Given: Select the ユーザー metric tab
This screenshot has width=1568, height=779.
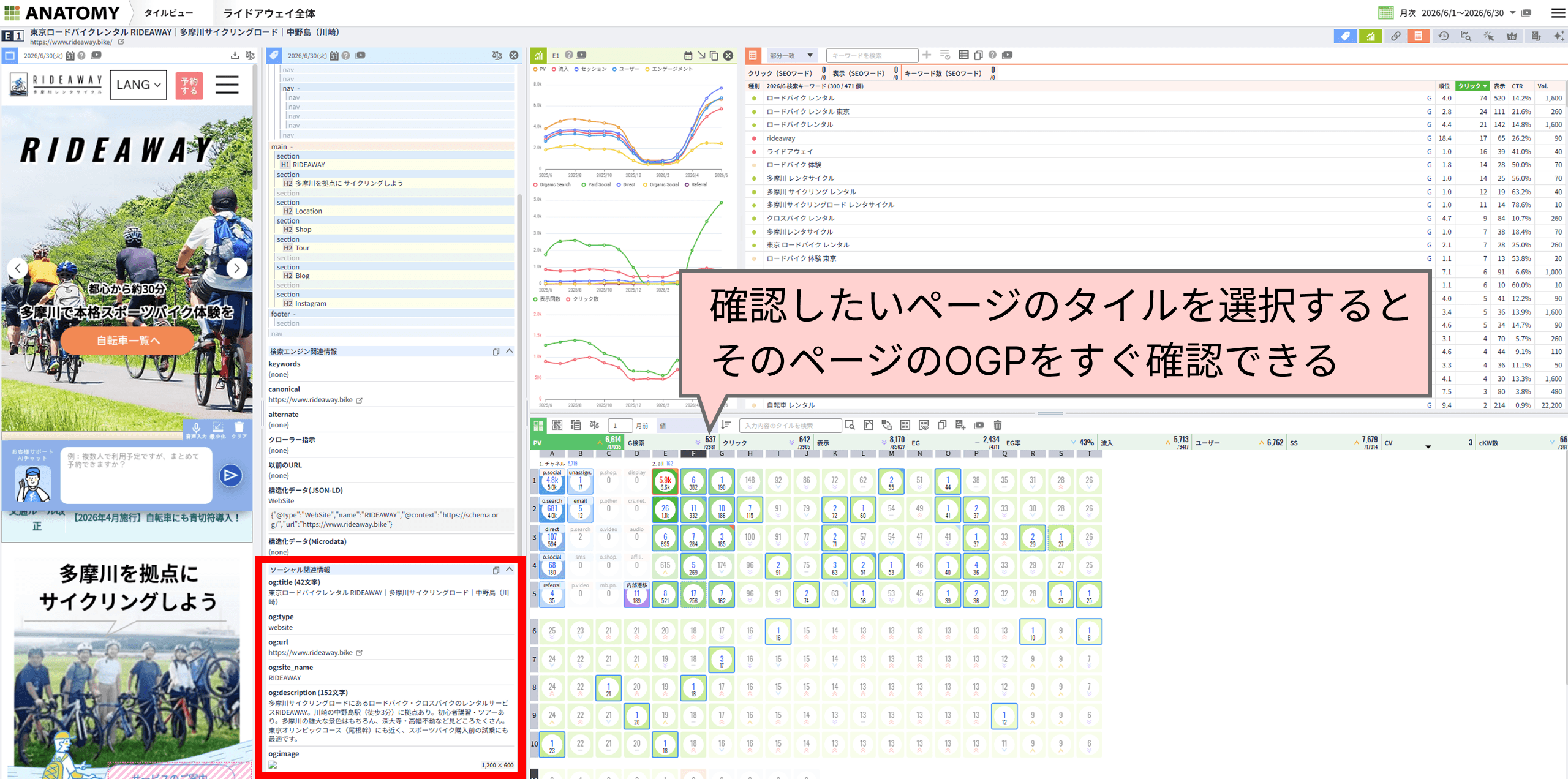Looking at the screenshot, I should click(x=1238, y=442).
